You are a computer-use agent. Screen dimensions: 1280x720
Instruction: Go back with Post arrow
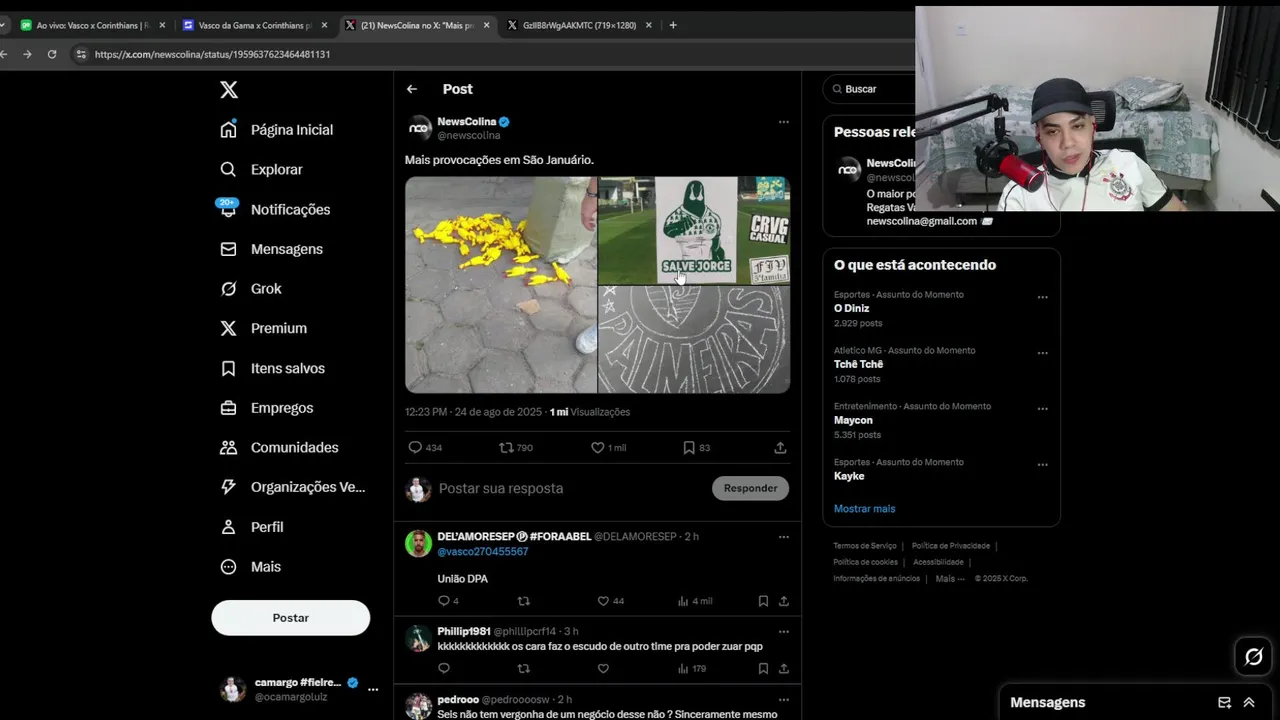[x=412, y=89]
